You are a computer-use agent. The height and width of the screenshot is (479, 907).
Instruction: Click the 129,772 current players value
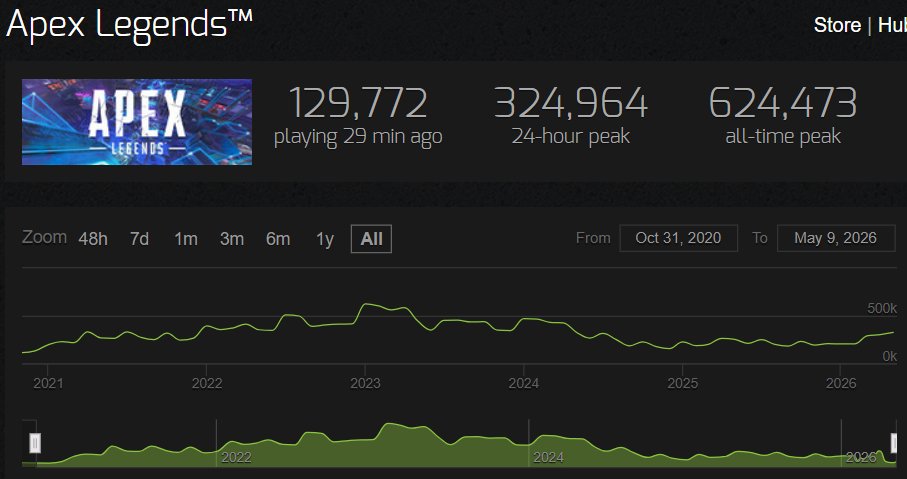(x=357, y=104)
